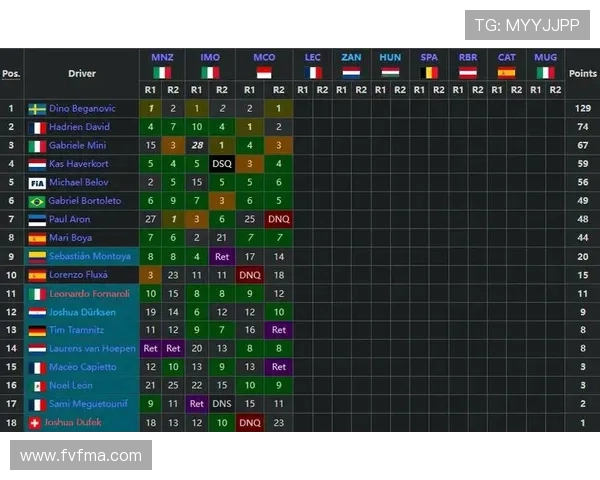Open the MUG round link
The width and height of the screenshot is (600, 480).
545,57
